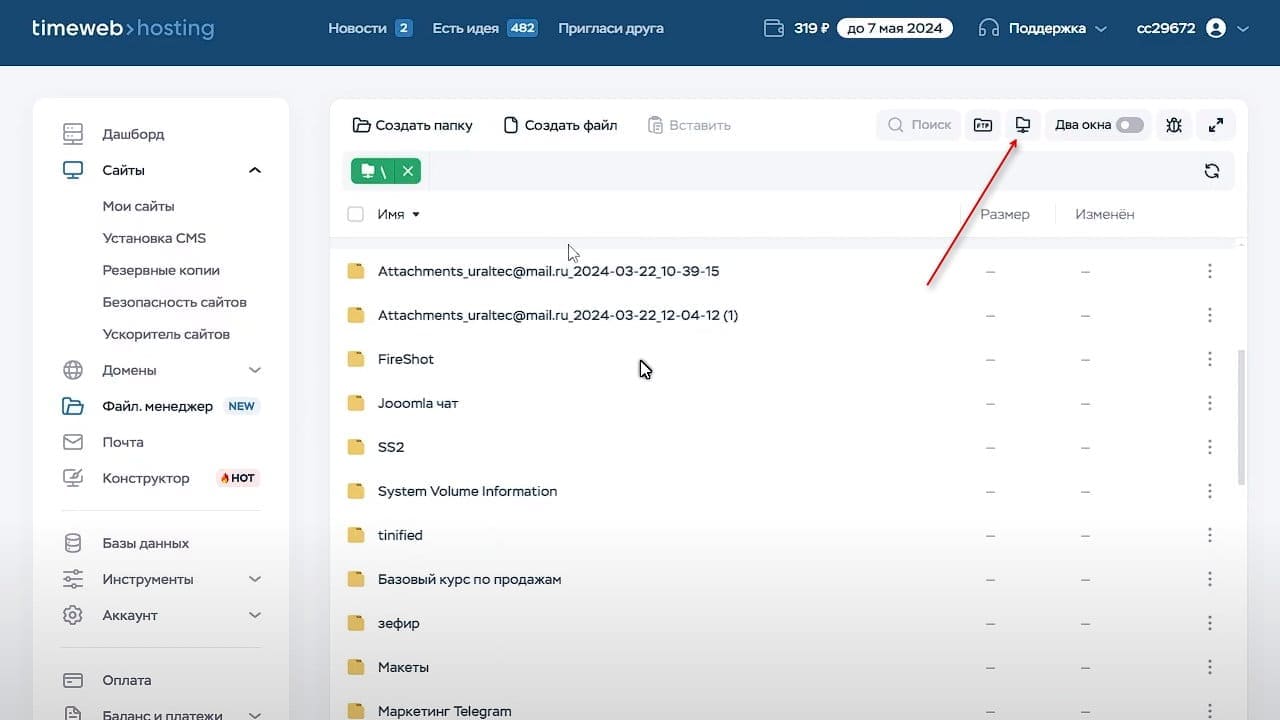Viewport: 1280px width, 720px height.
Task: Click the bug report icon
Action: (x=1174, y=125)
